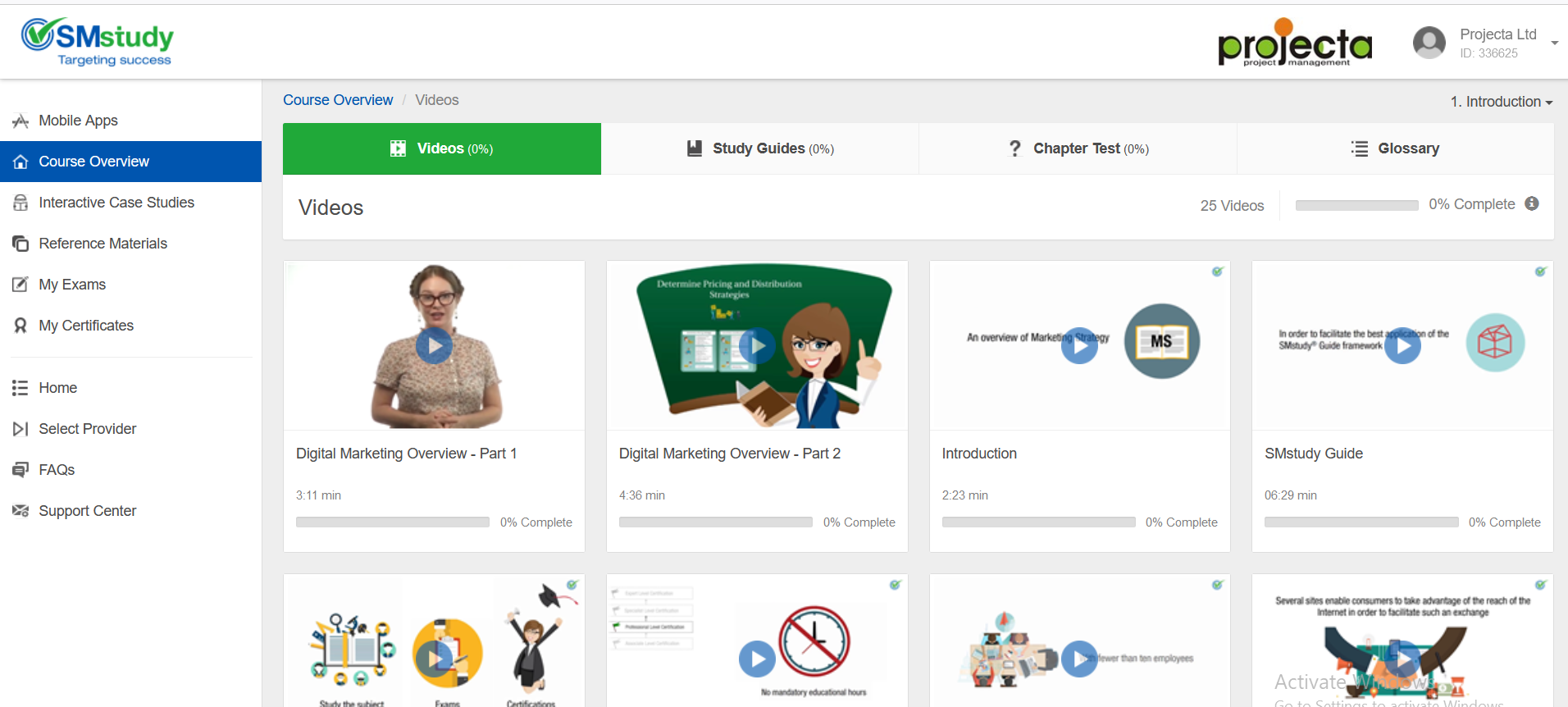
Task: Open My Exams pencil icon
Action: (x=21, y=285)
